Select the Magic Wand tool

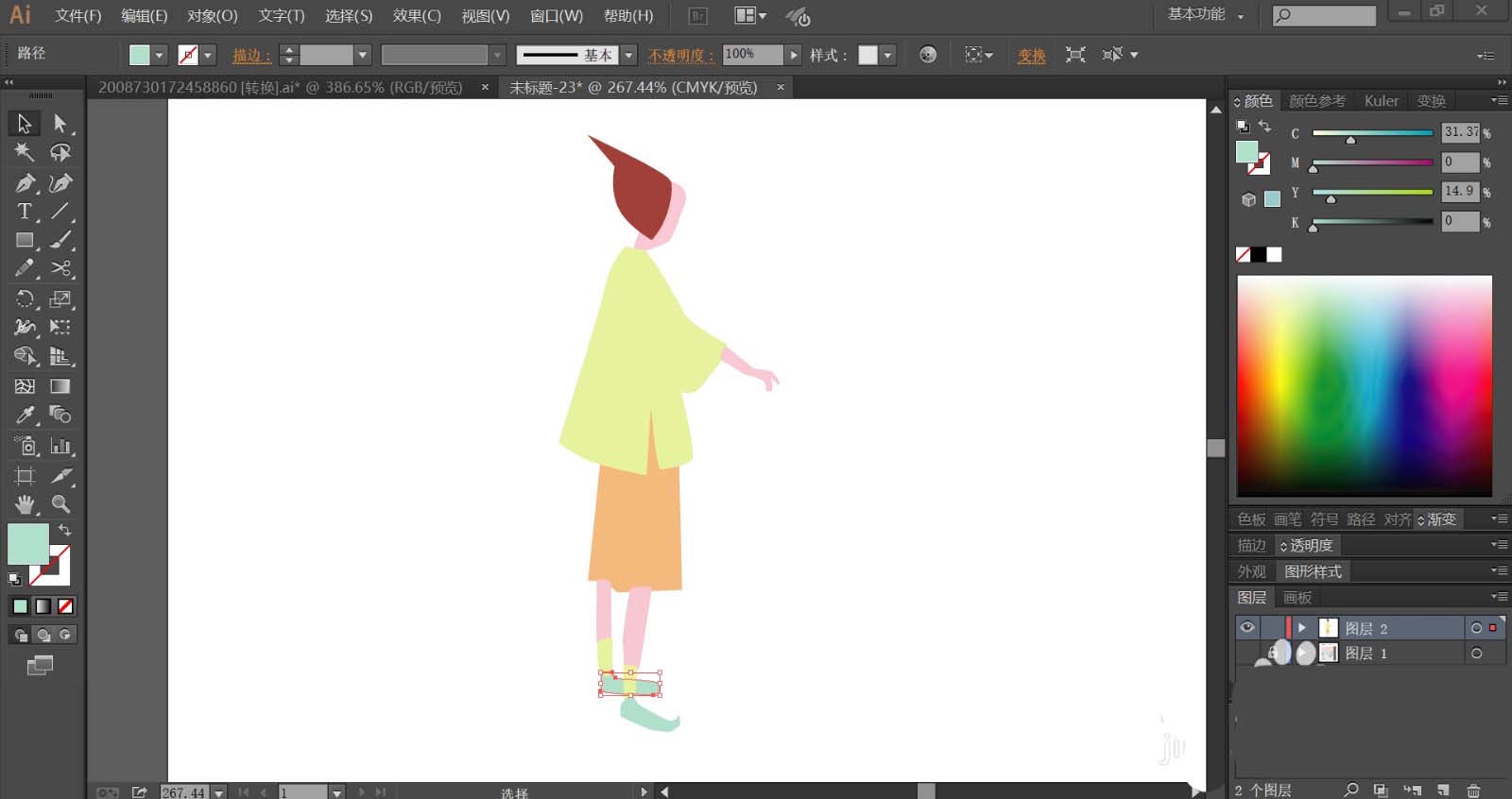click(25, 152)
